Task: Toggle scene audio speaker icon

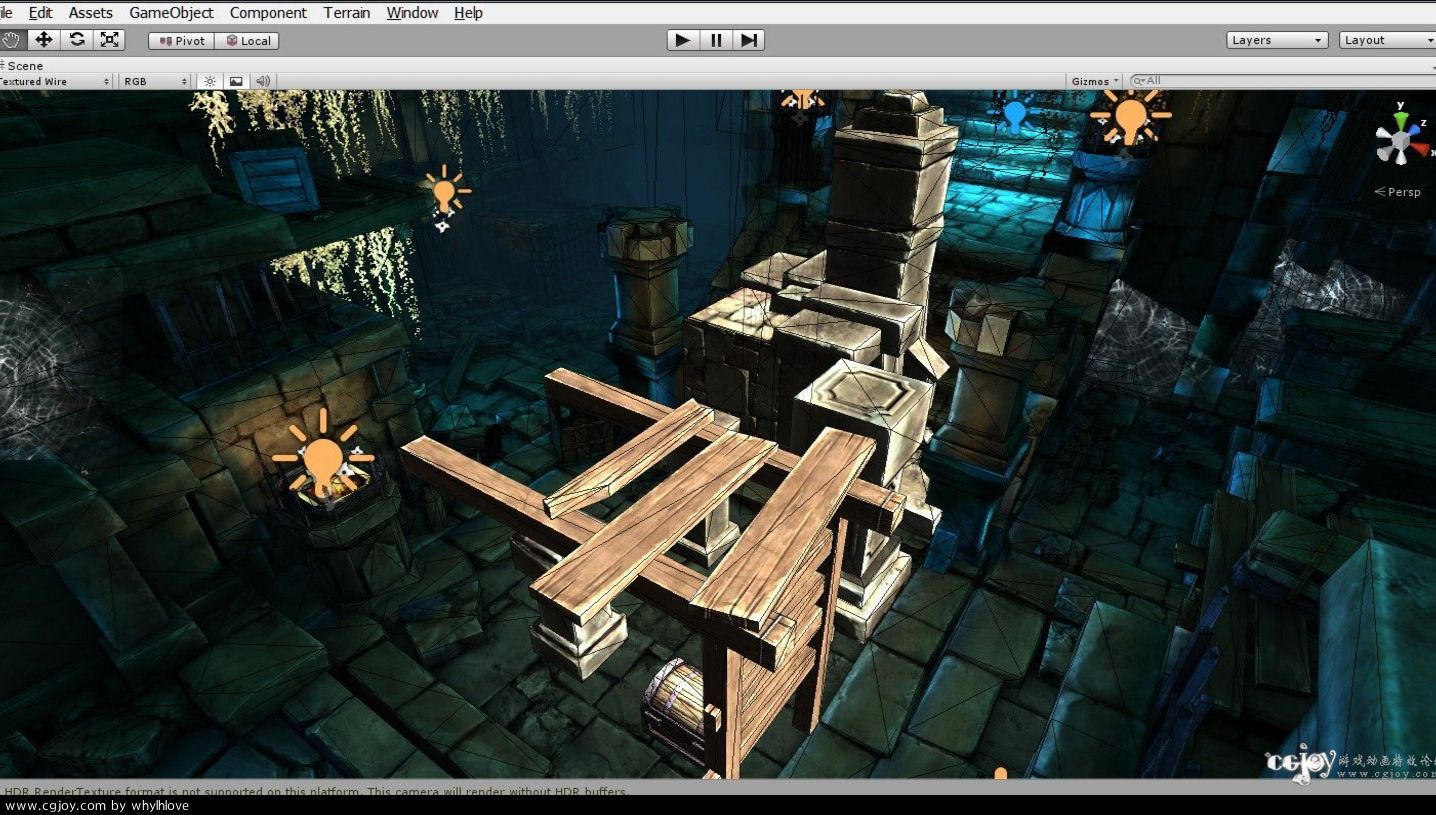Action: (263, 81)
